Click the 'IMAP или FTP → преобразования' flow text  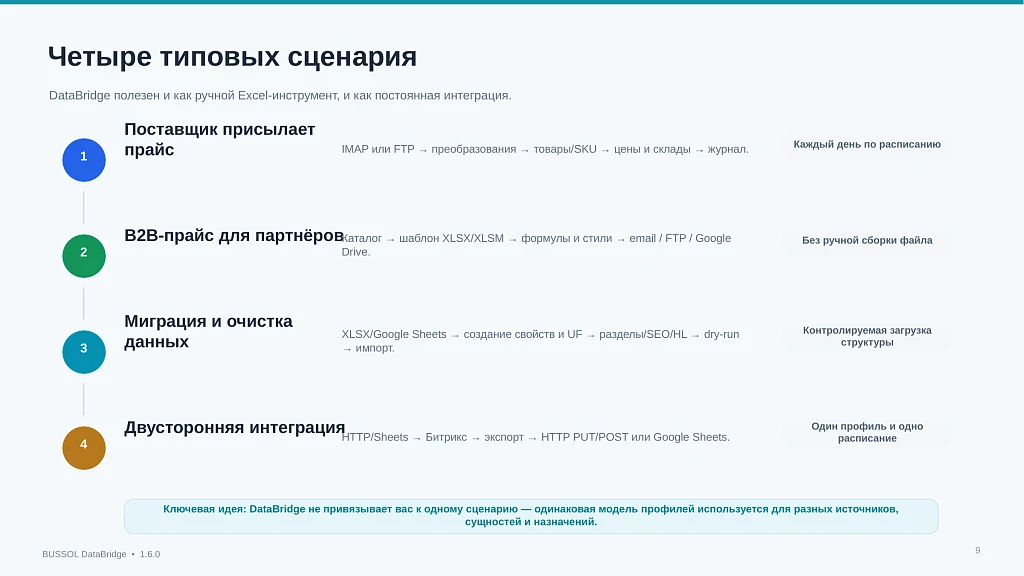point(545,149)
